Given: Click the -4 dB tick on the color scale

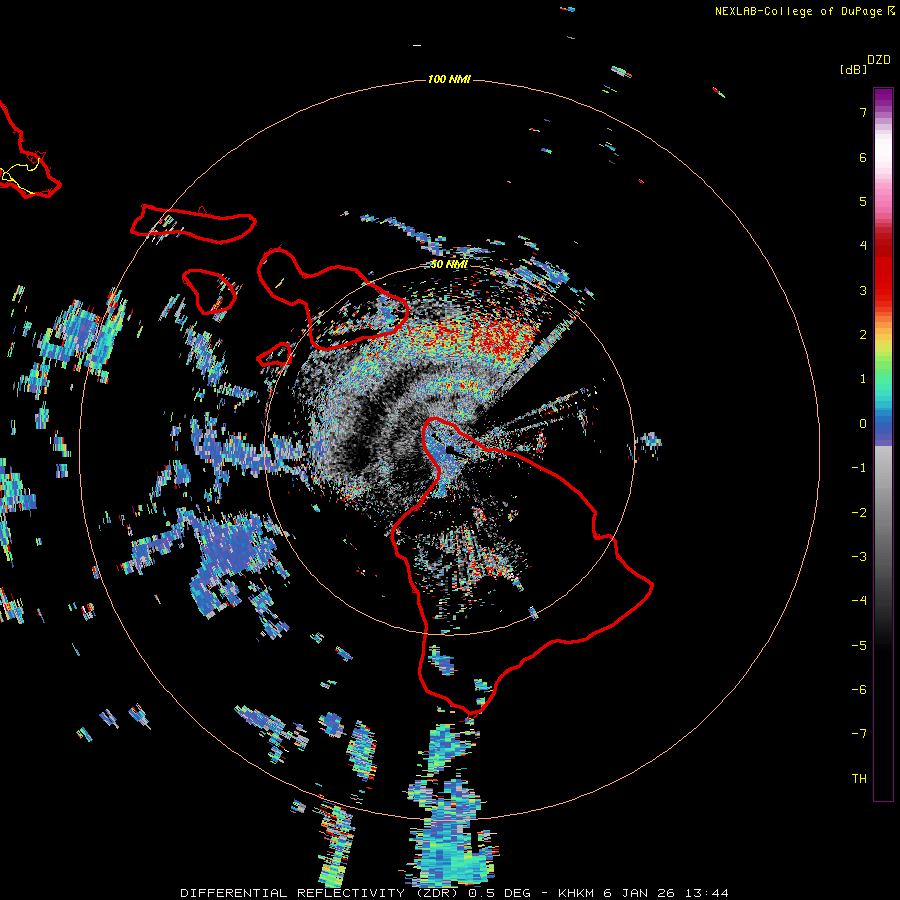Looking at the screenshot, I should [859, 601].
